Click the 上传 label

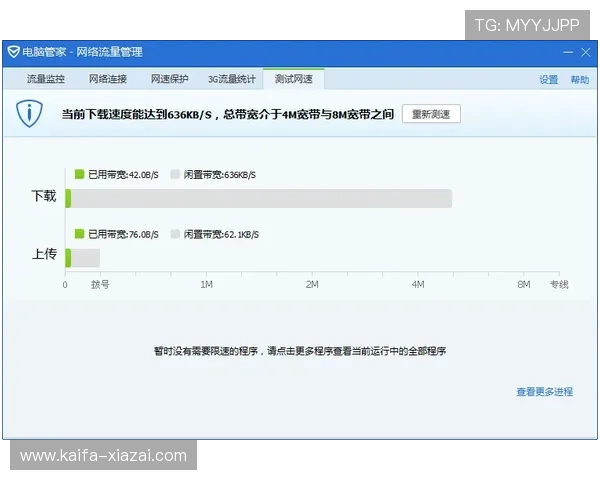(x=44, y=254)
